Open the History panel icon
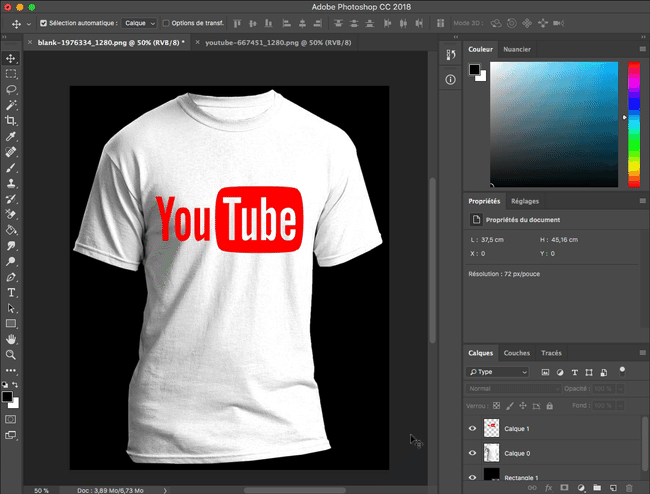Viewport: 650px width, 494px height. pyautogui.click(x=451, y=55)
